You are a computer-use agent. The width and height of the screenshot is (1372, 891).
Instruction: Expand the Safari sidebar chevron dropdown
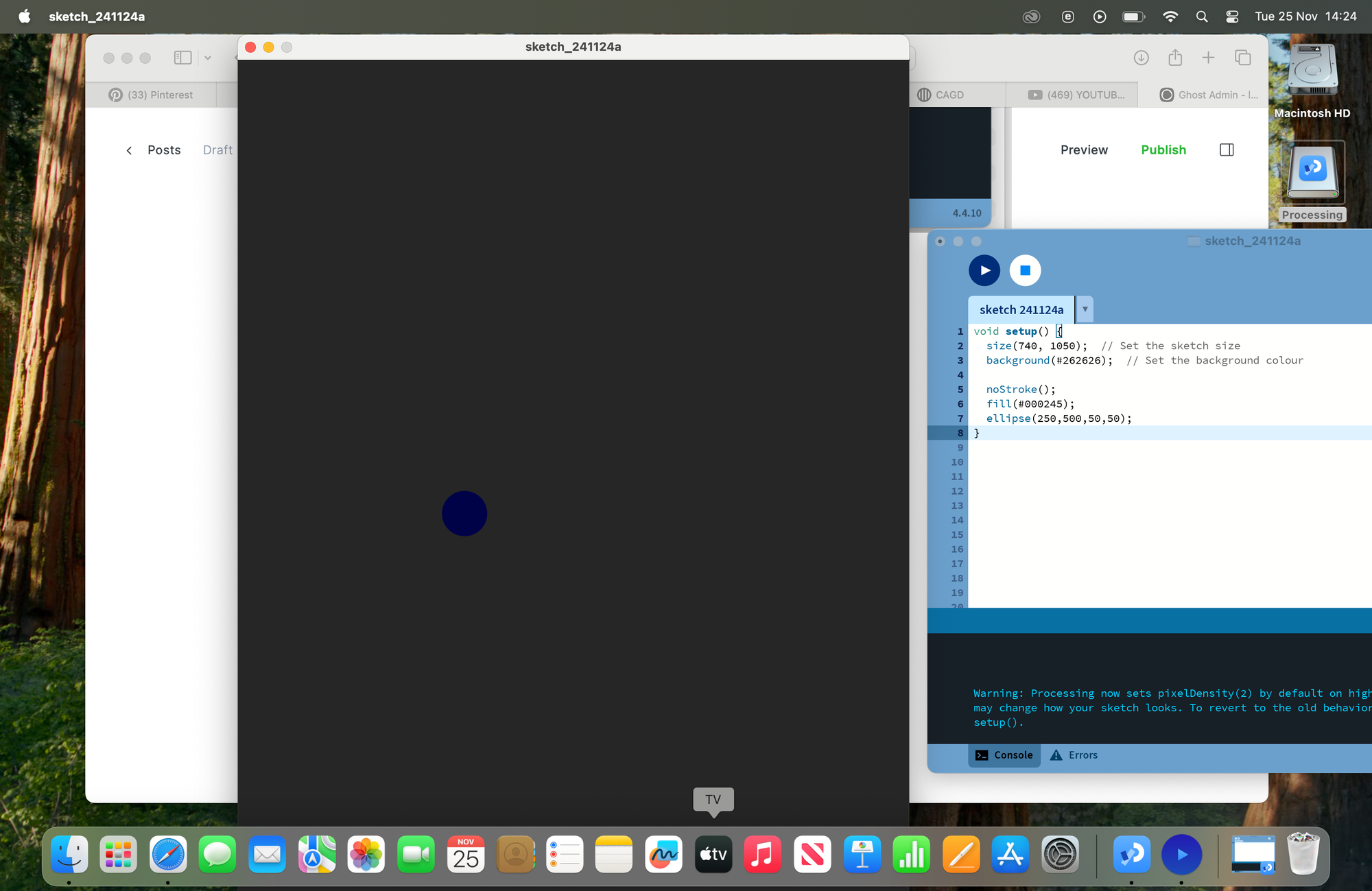208,58
